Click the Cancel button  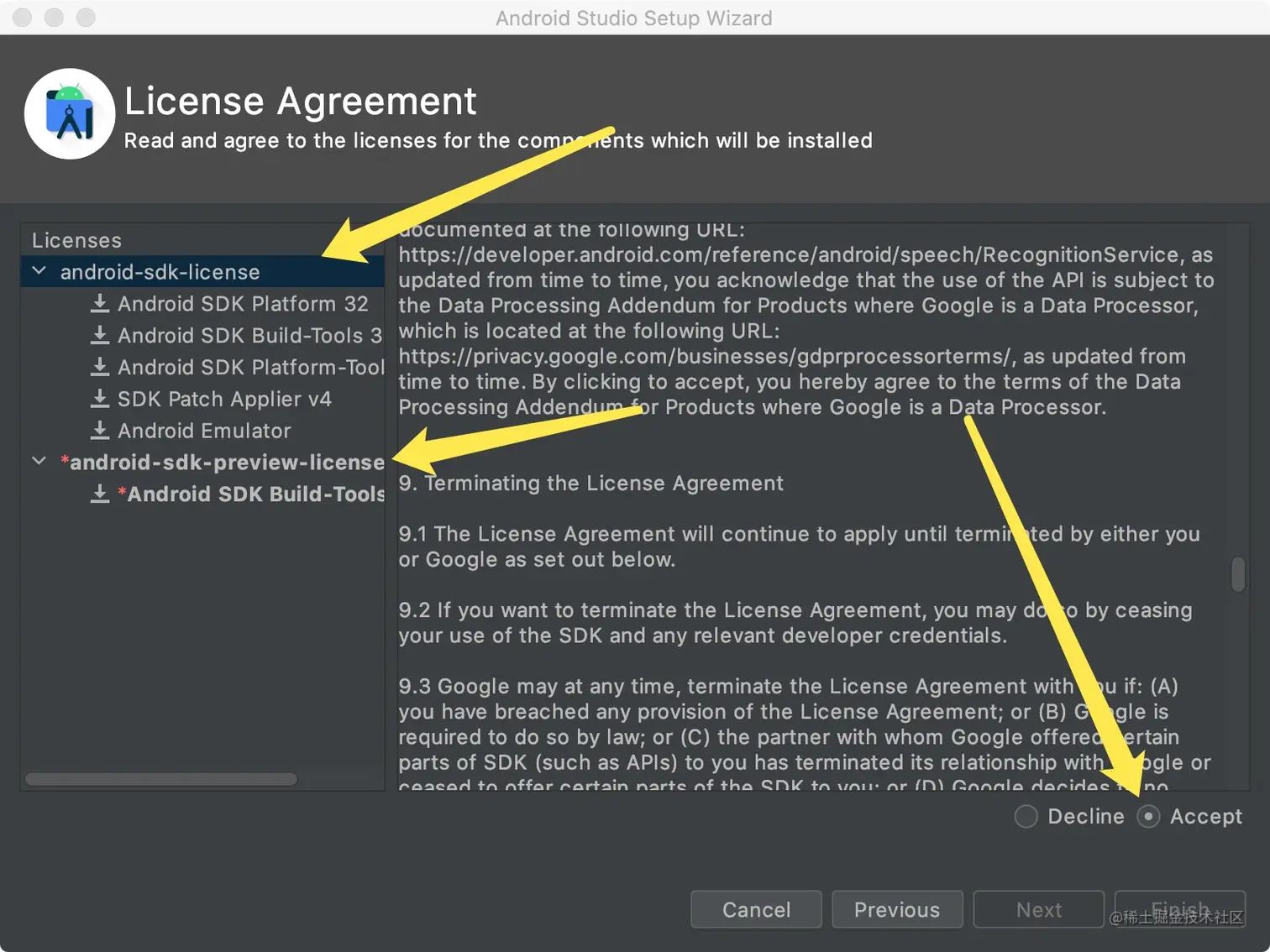pos(756,910)
